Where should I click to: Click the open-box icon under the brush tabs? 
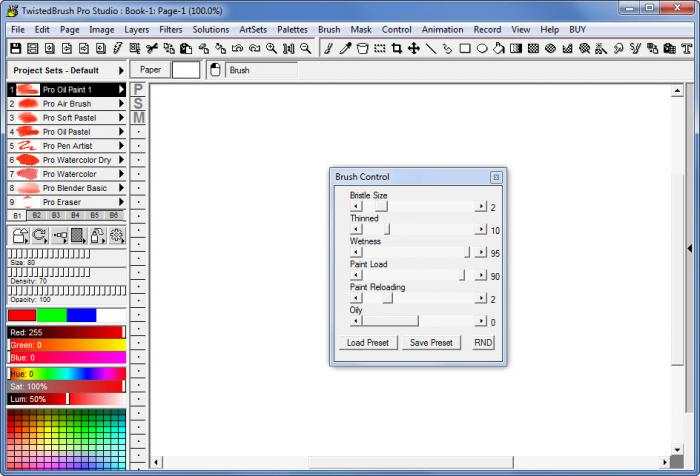(x=21, y=235)
